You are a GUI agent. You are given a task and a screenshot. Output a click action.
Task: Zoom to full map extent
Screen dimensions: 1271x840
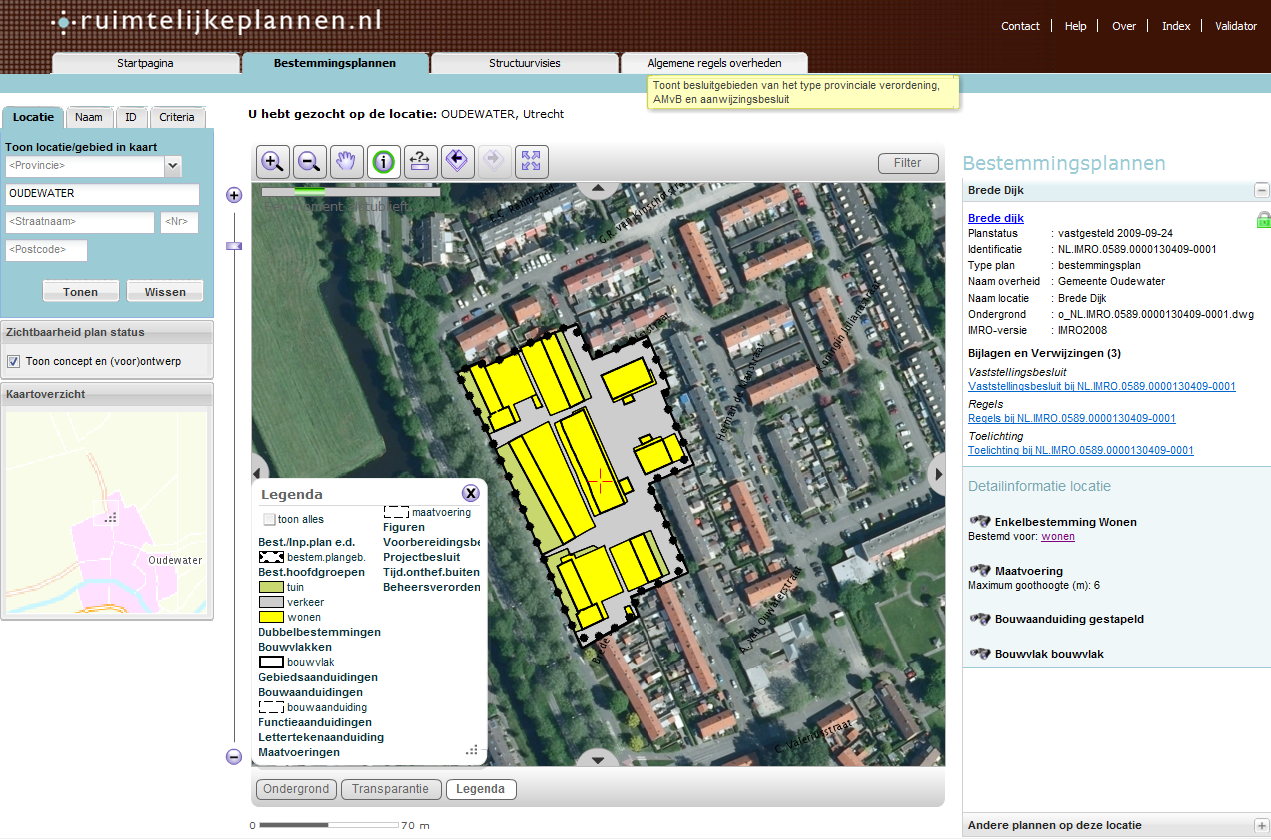pyautogui.click(x=531, y=161)
